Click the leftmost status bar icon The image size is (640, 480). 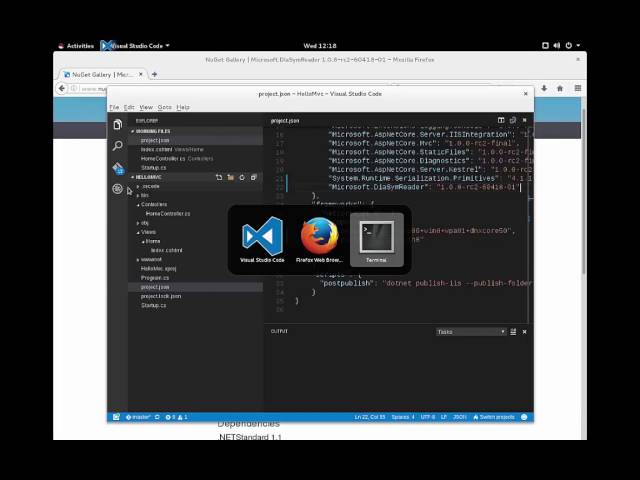click(x=116, y=417)
